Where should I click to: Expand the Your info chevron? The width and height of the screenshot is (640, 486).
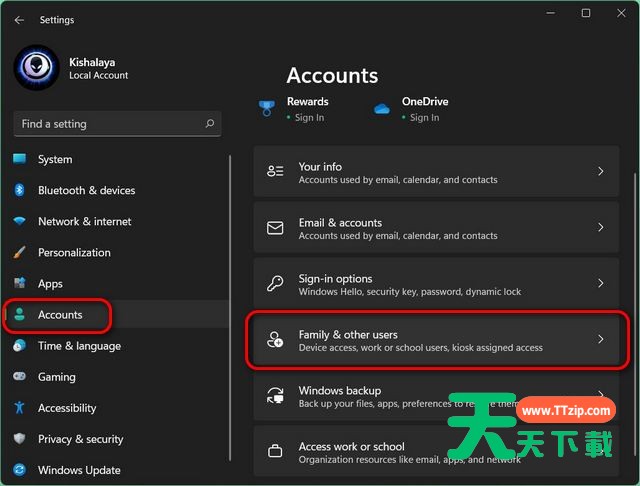600,172
